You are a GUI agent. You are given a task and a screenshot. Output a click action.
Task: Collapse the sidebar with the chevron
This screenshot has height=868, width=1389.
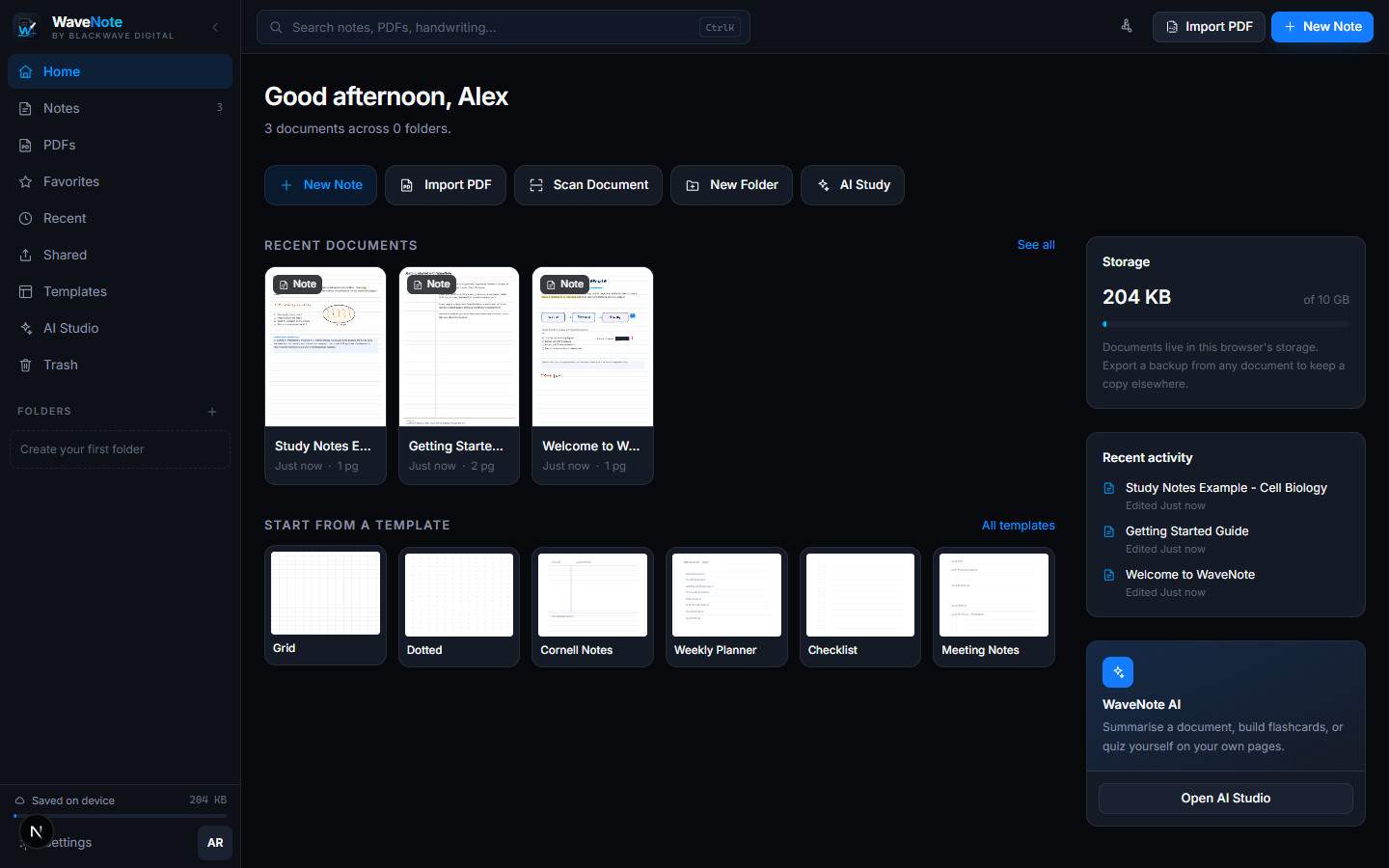[215, 28]
